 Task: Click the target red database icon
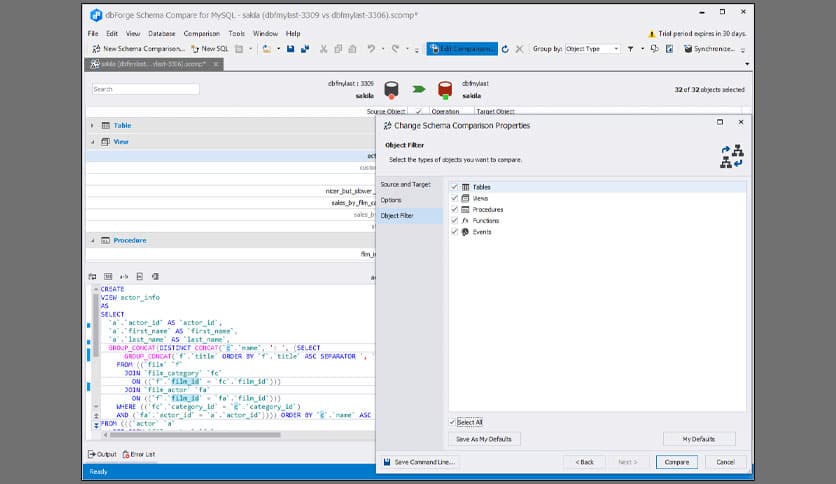point(445,90)
